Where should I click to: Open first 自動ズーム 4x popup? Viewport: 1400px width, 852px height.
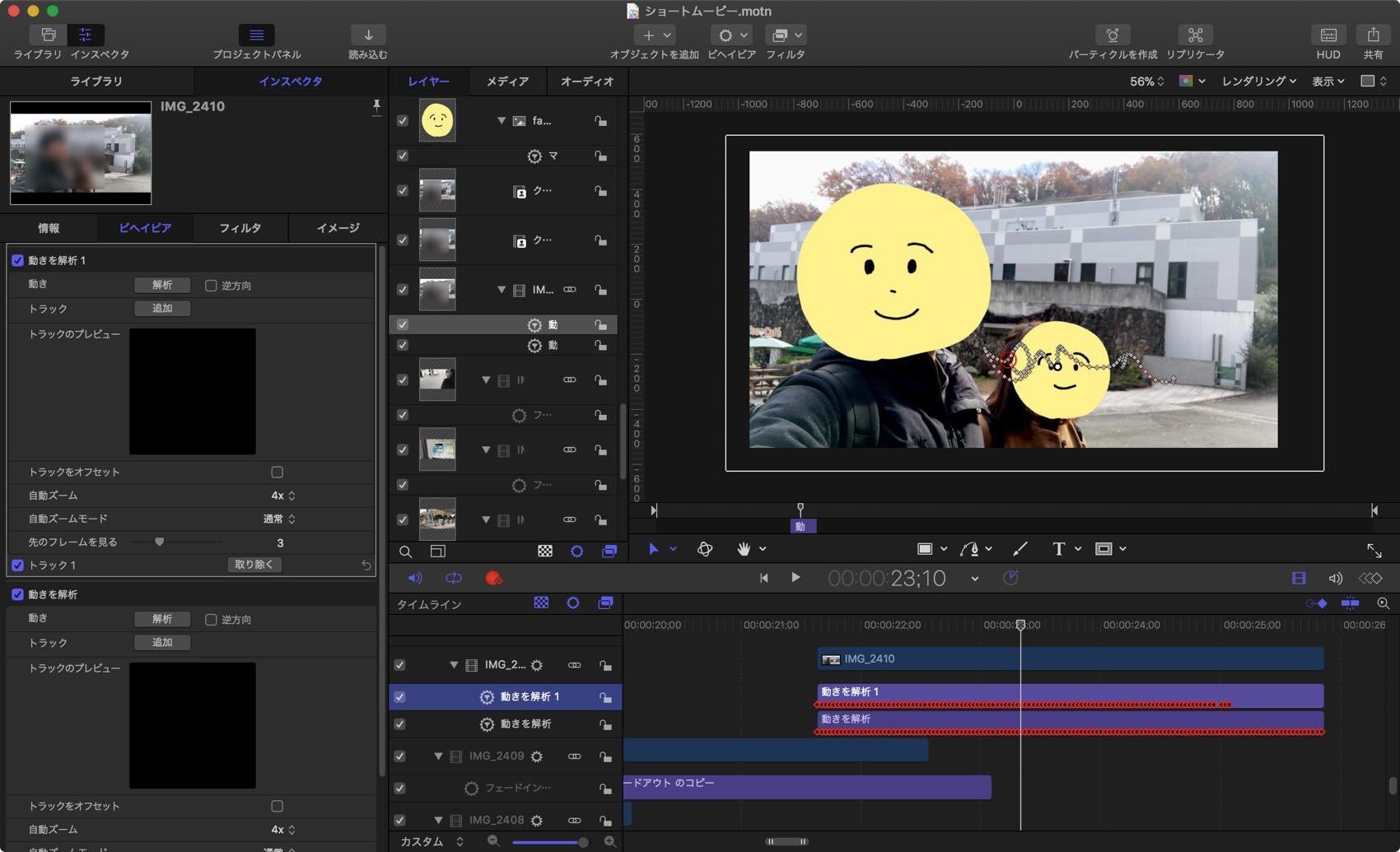point(282,496)
